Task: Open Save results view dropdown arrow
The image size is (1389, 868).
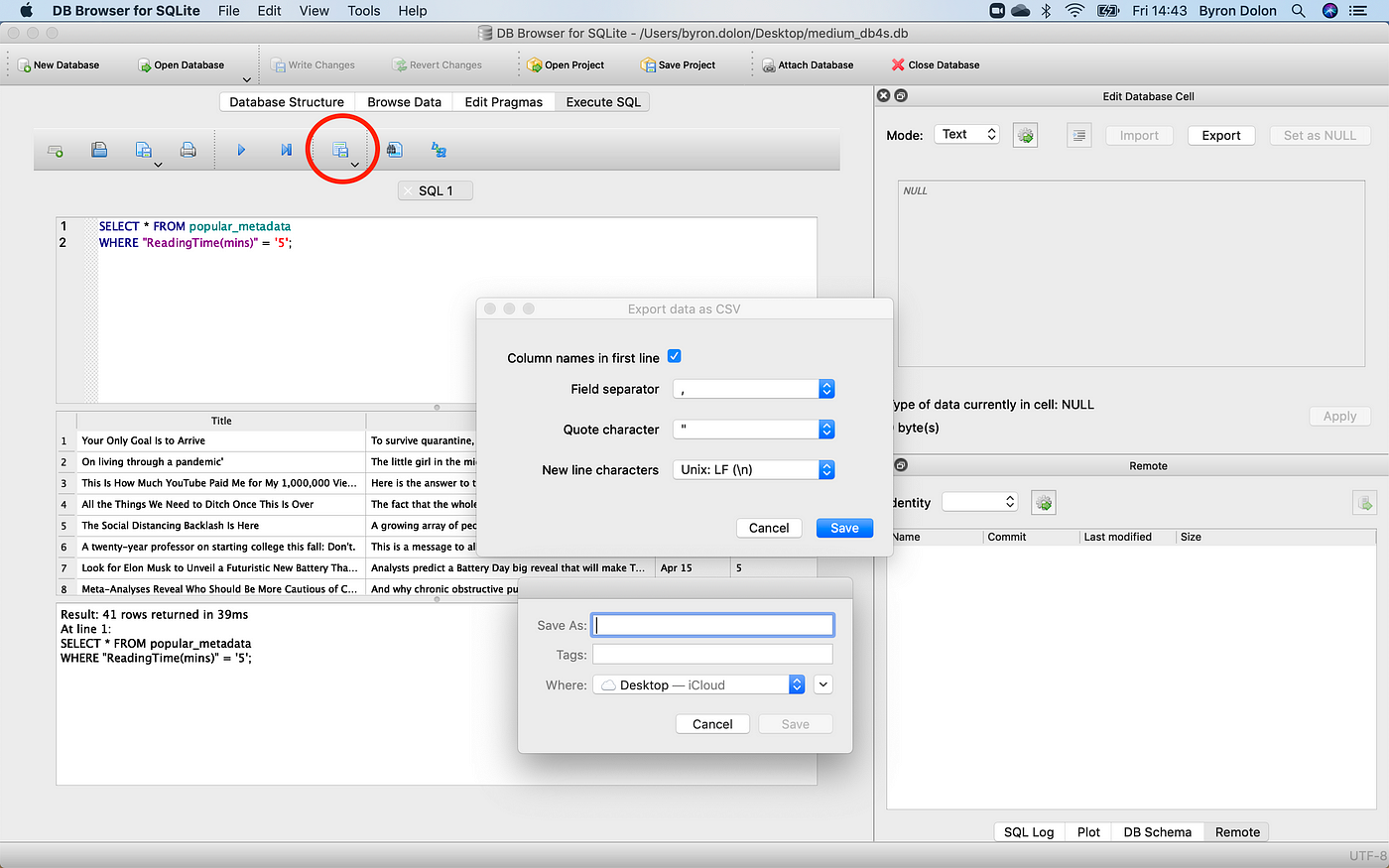Action: tap(354, 165)
